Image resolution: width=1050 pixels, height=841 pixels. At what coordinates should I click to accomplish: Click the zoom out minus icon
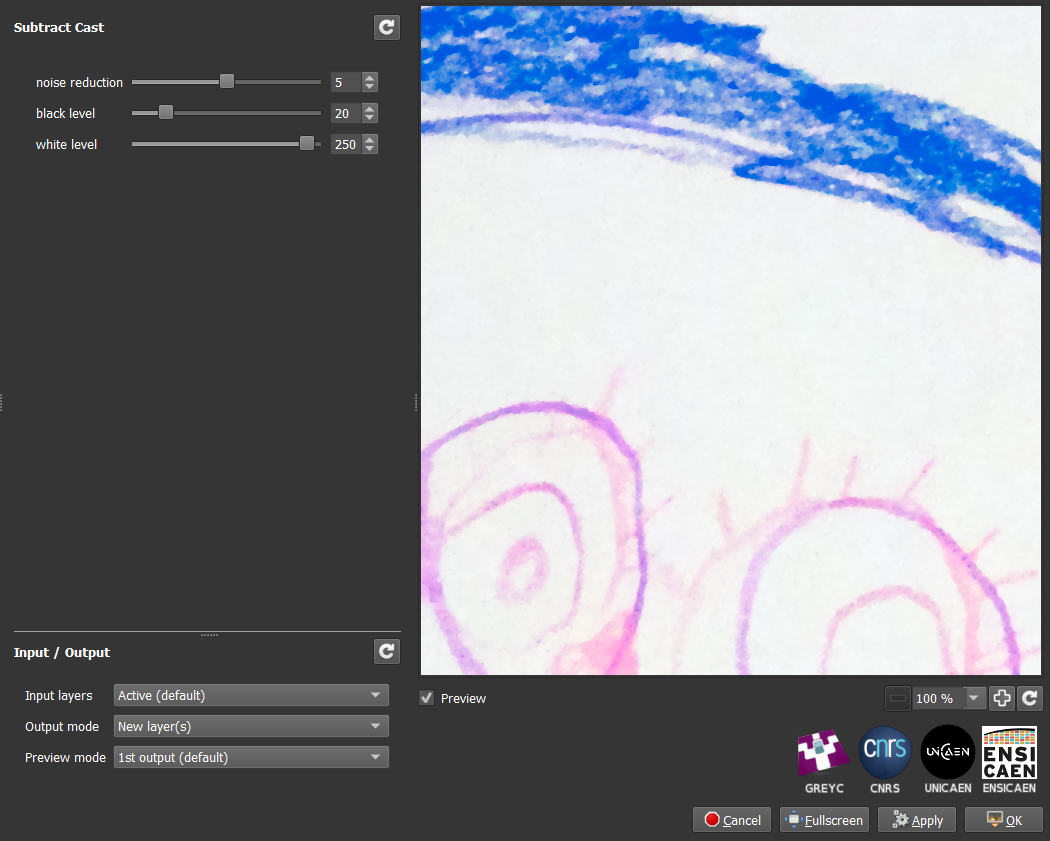(x=898, y=698)
